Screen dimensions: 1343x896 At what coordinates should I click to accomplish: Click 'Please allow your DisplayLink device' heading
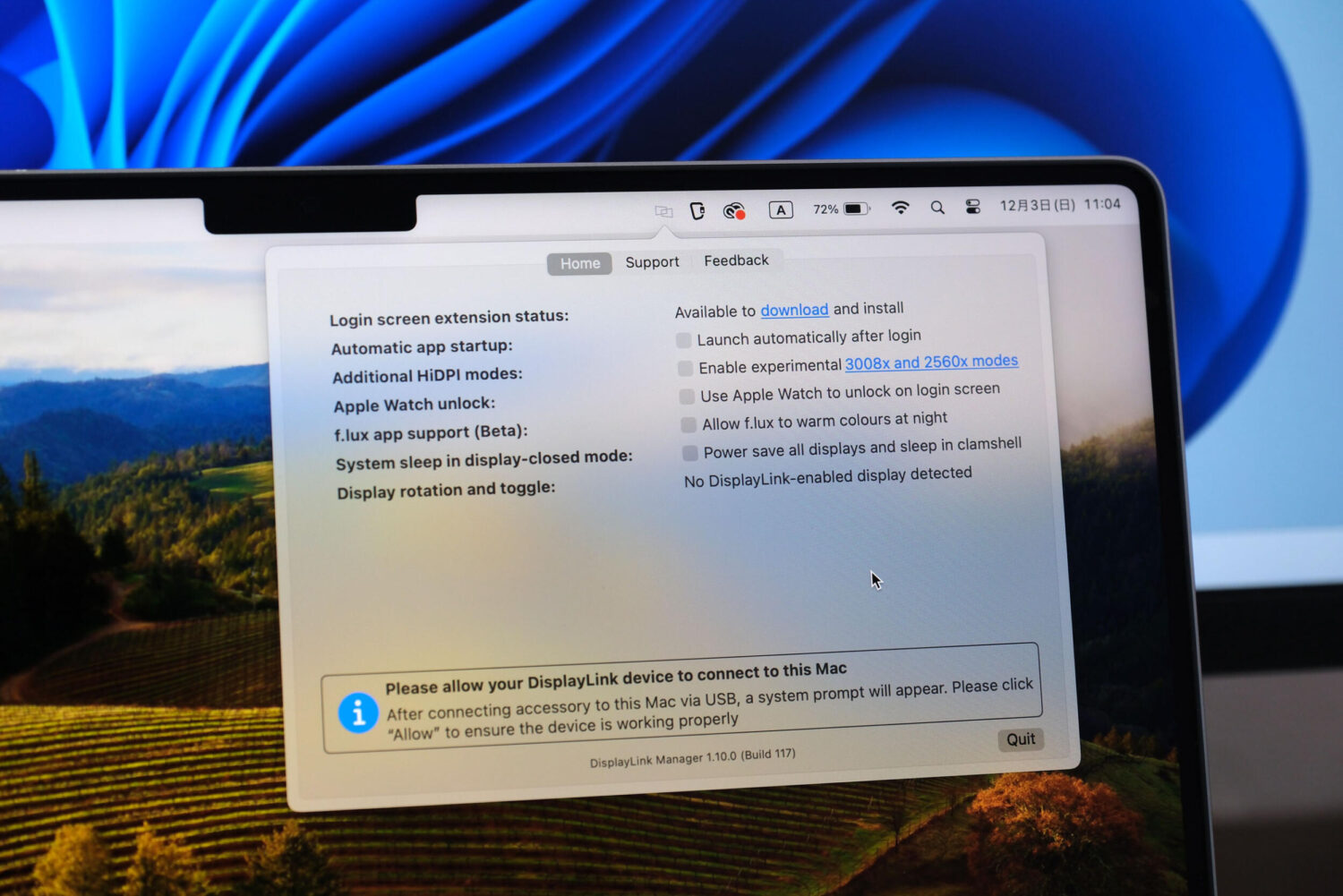coord(616,678)
